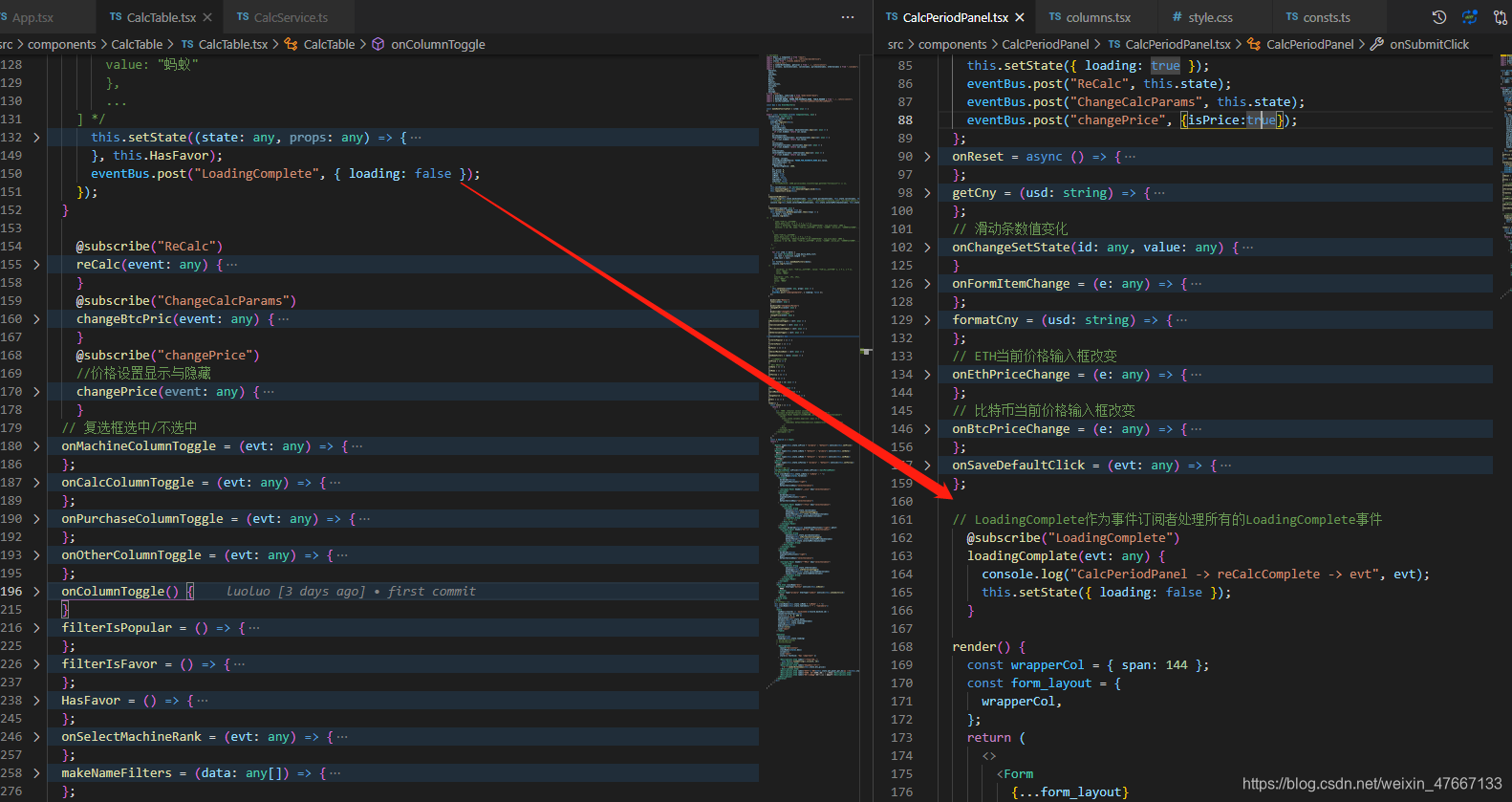Expand folded HasFavor function

36,701
